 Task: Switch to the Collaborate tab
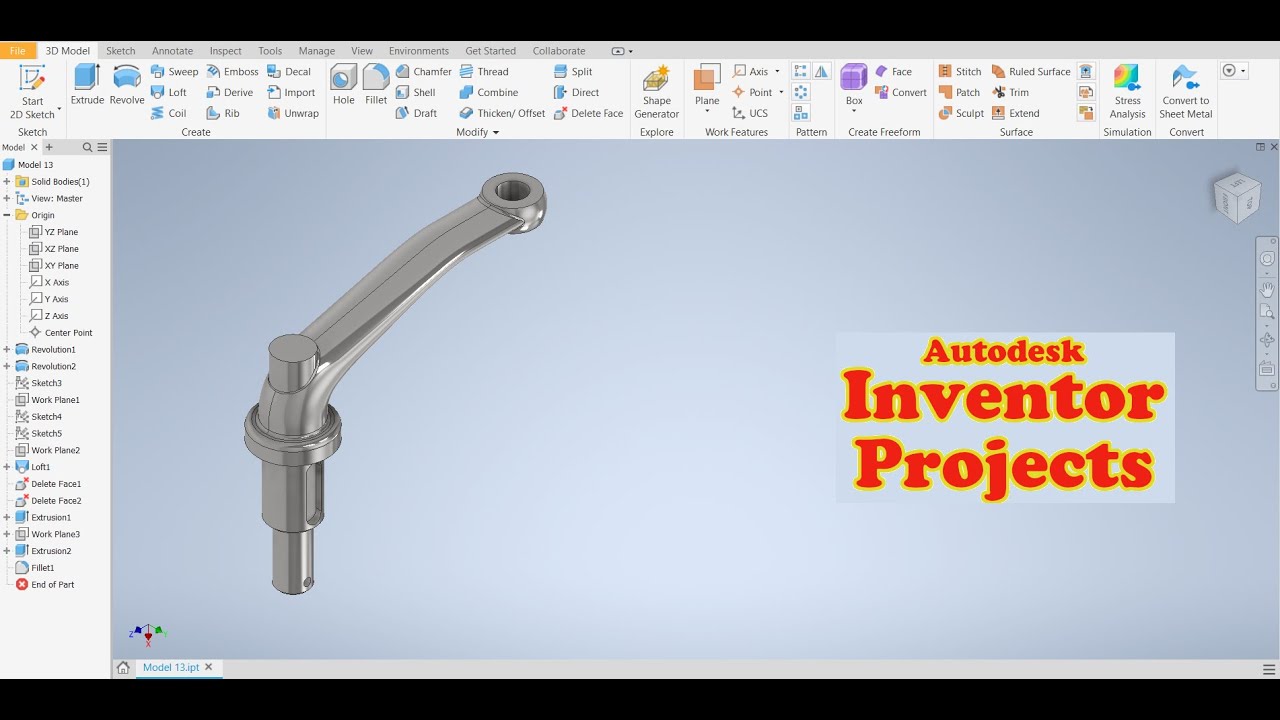coord(559,51)
